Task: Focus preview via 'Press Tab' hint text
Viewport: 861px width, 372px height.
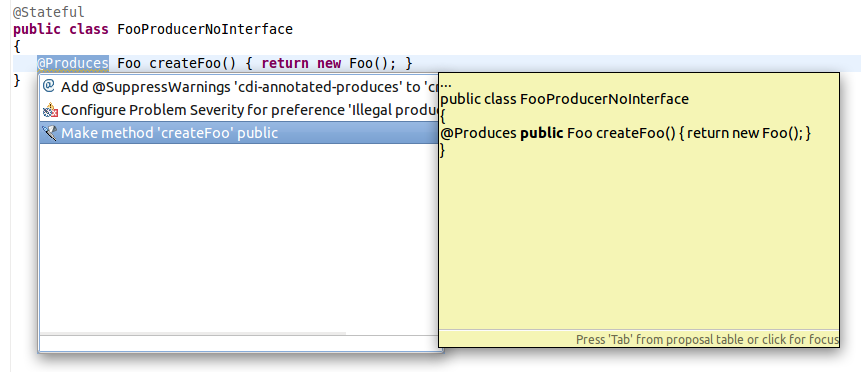Action: point(707,340)
